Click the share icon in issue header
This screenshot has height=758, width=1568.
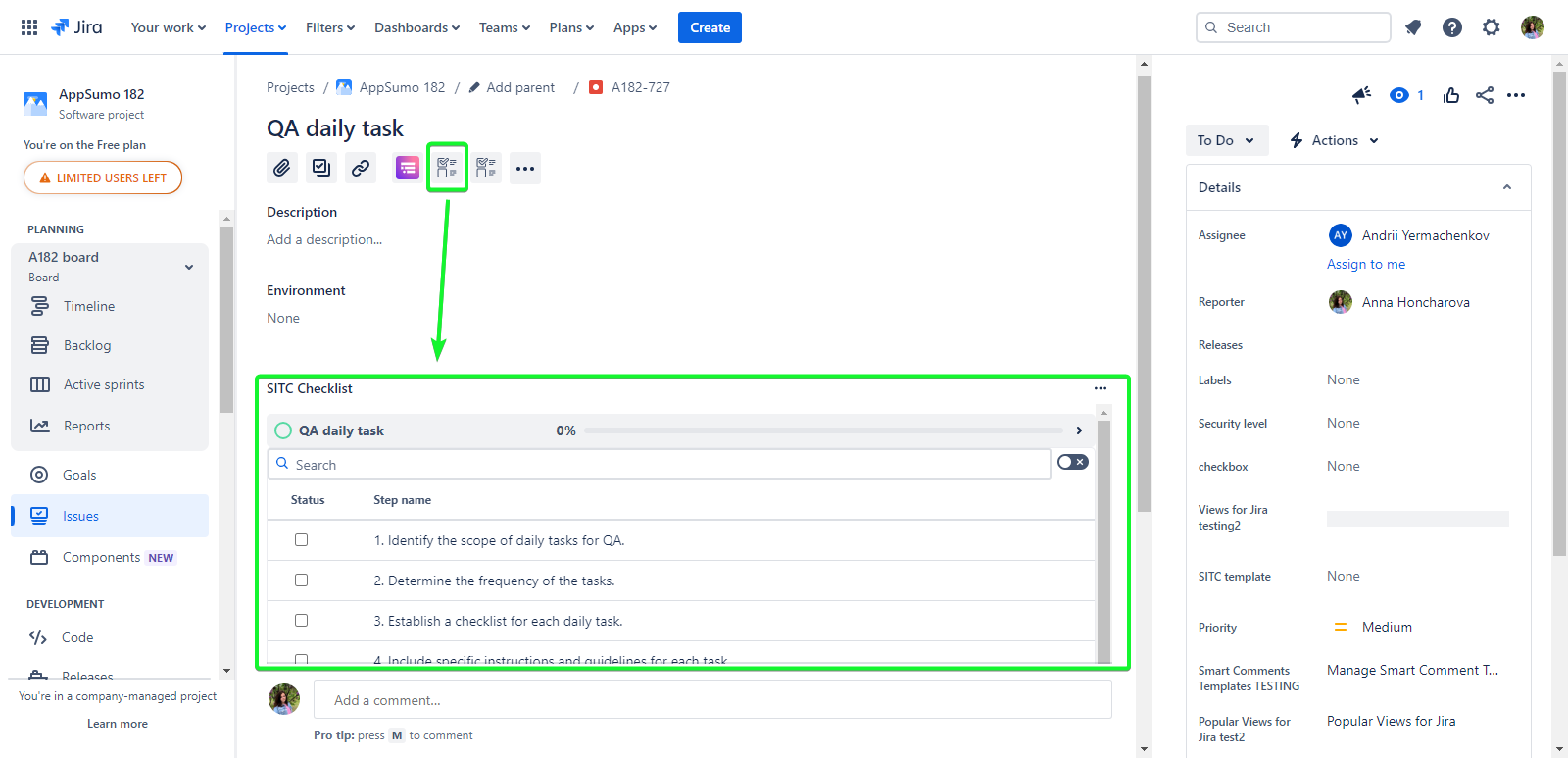coord(1485,95)
